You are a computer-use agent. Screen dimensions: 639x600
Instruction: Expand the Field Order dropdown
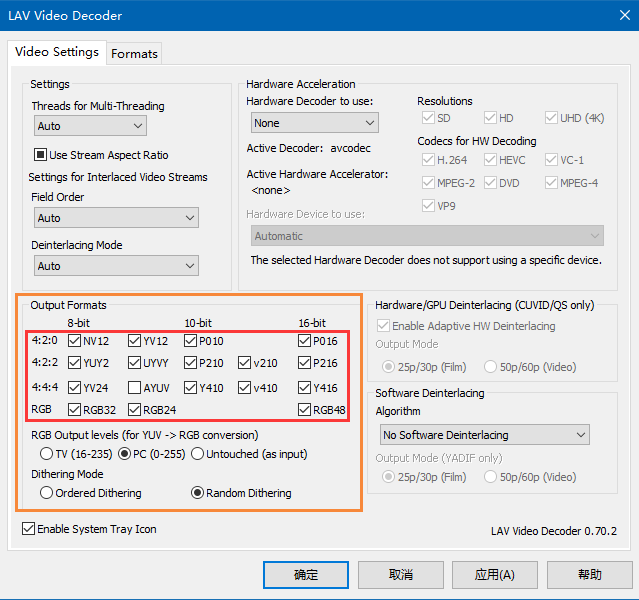[x=115, y=218]
